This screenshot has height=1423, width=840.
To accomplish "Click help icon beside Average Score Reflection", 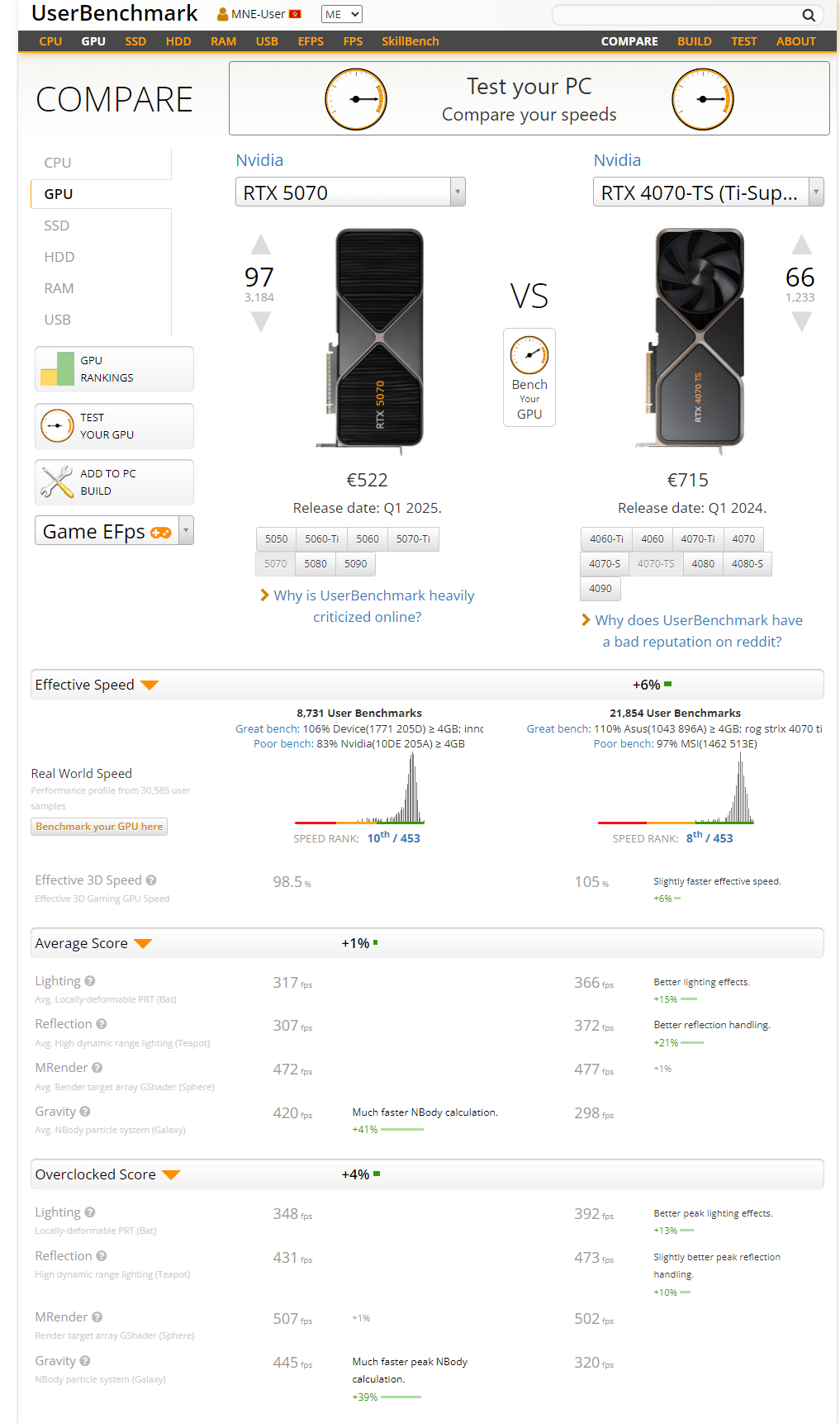I will (102, 1024).
